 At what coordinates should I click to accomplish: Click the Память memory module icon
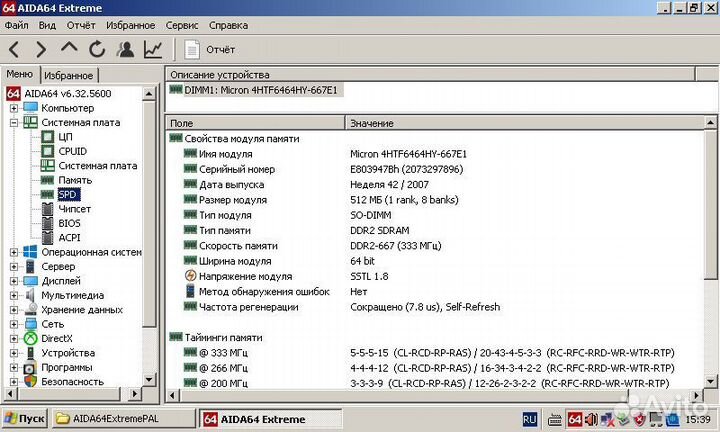47,180
